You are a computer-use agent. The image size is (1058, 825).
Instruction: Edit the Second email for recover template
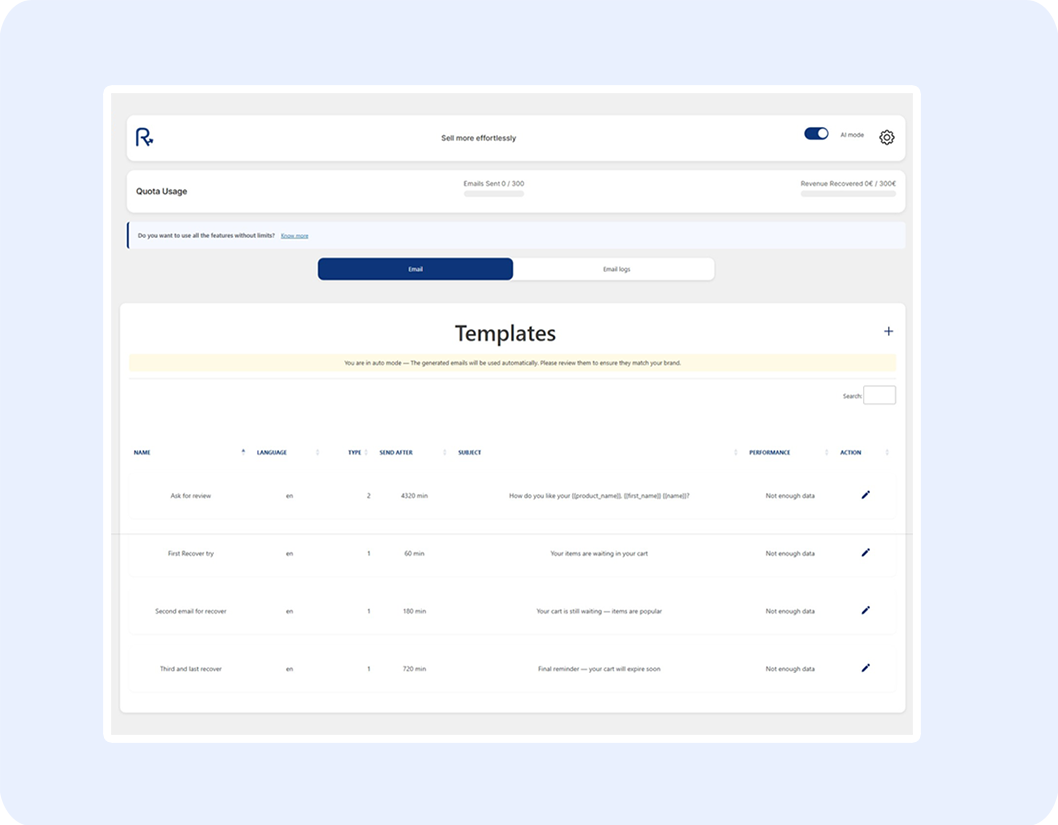click(865, 611)
